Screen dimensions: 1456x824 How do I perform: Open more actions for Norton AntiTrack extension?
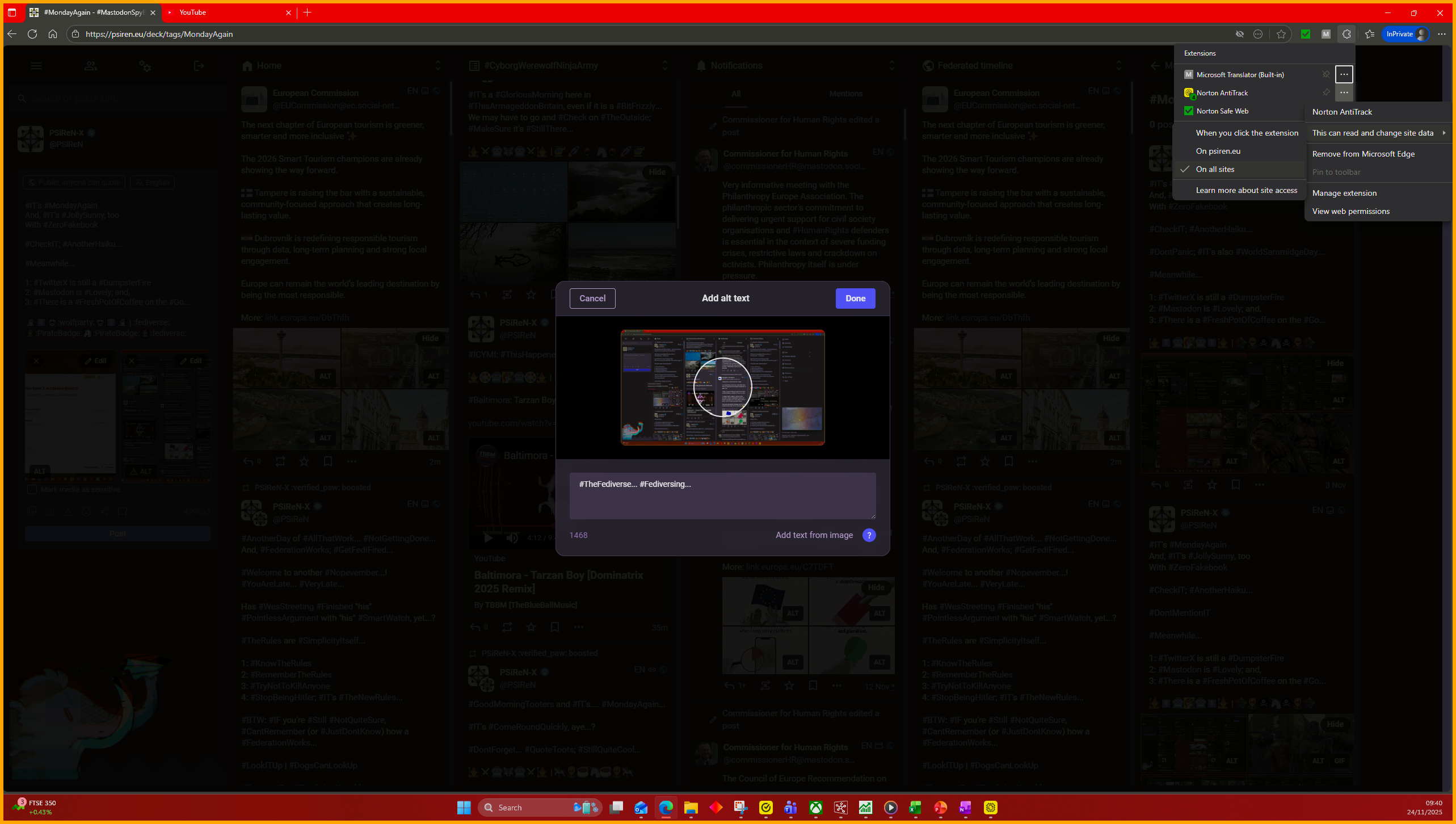point(1344,93)
